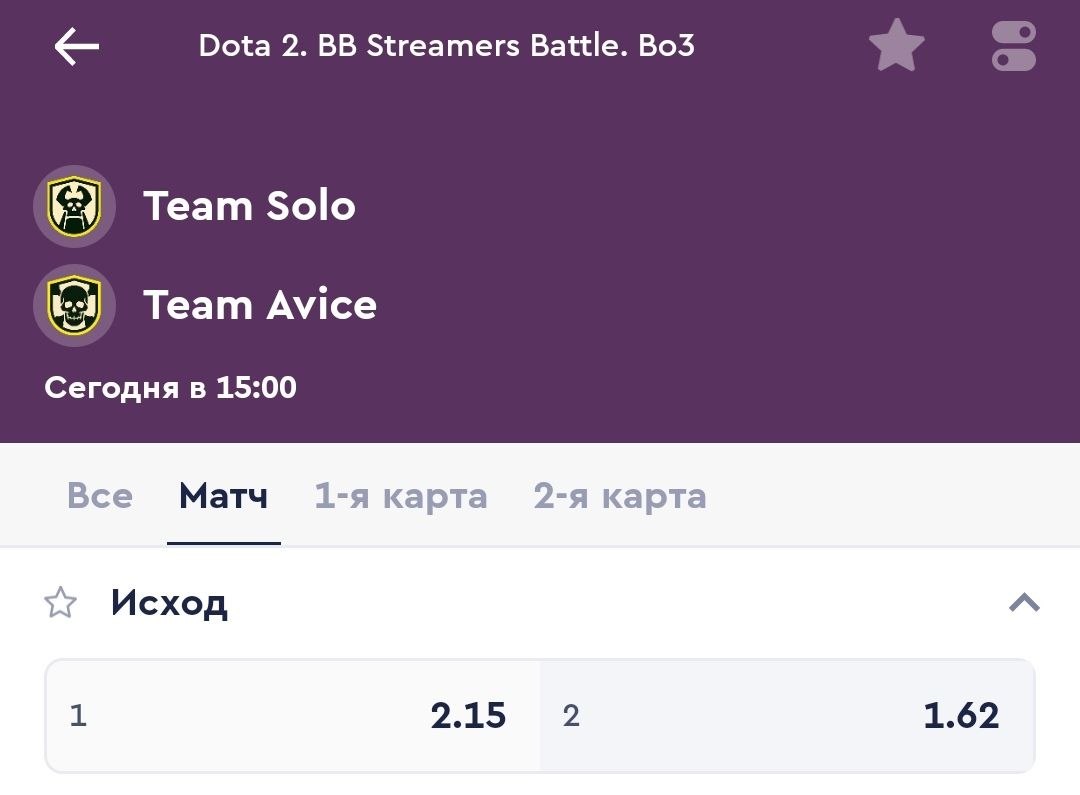Select the Матч tab
Viewport: 1080px width, 795px height.
pos(223,496)
